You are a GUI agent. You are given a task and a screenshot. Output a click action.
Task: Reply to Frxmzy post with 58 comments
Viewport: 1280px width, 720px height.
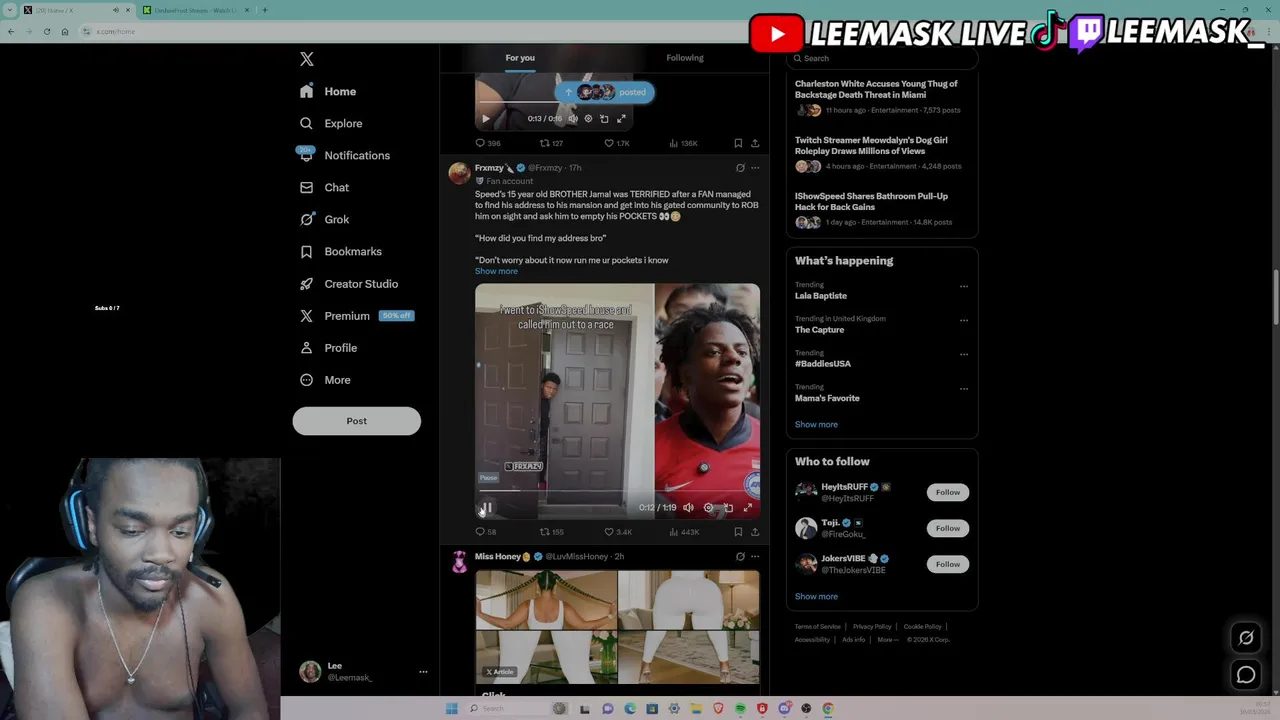click(486, 532)
